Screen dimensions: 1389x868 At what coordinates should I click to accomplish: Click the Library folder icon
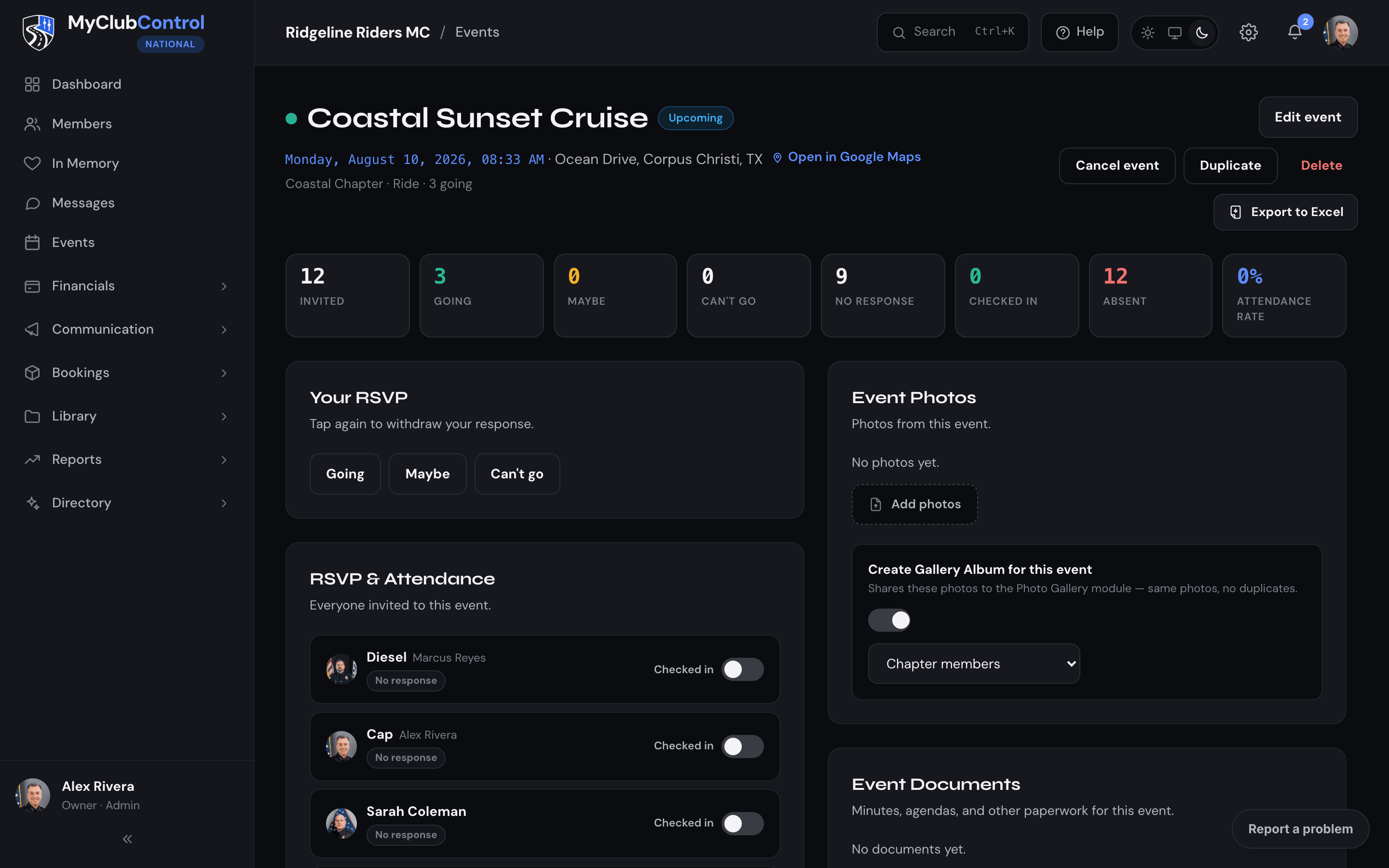[32, 416]
